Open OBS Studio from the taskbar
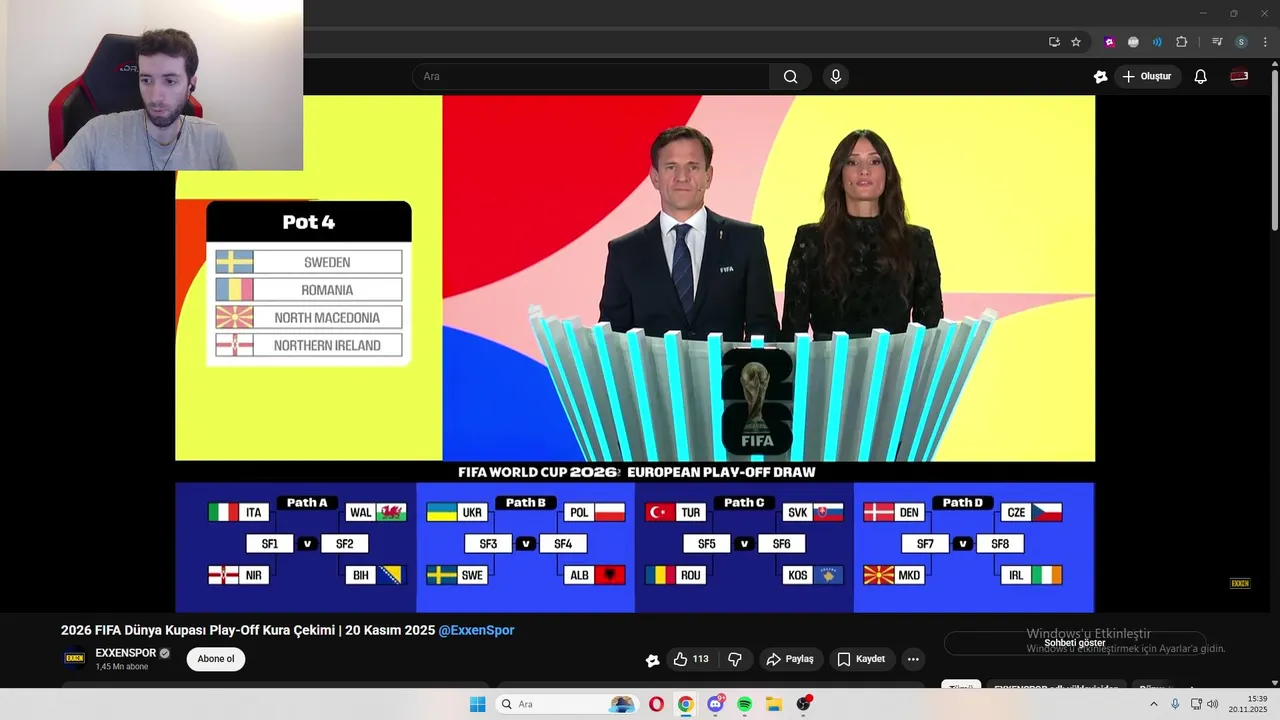The width and height of the screenshot is (1280, 720). tap(803, 704)
